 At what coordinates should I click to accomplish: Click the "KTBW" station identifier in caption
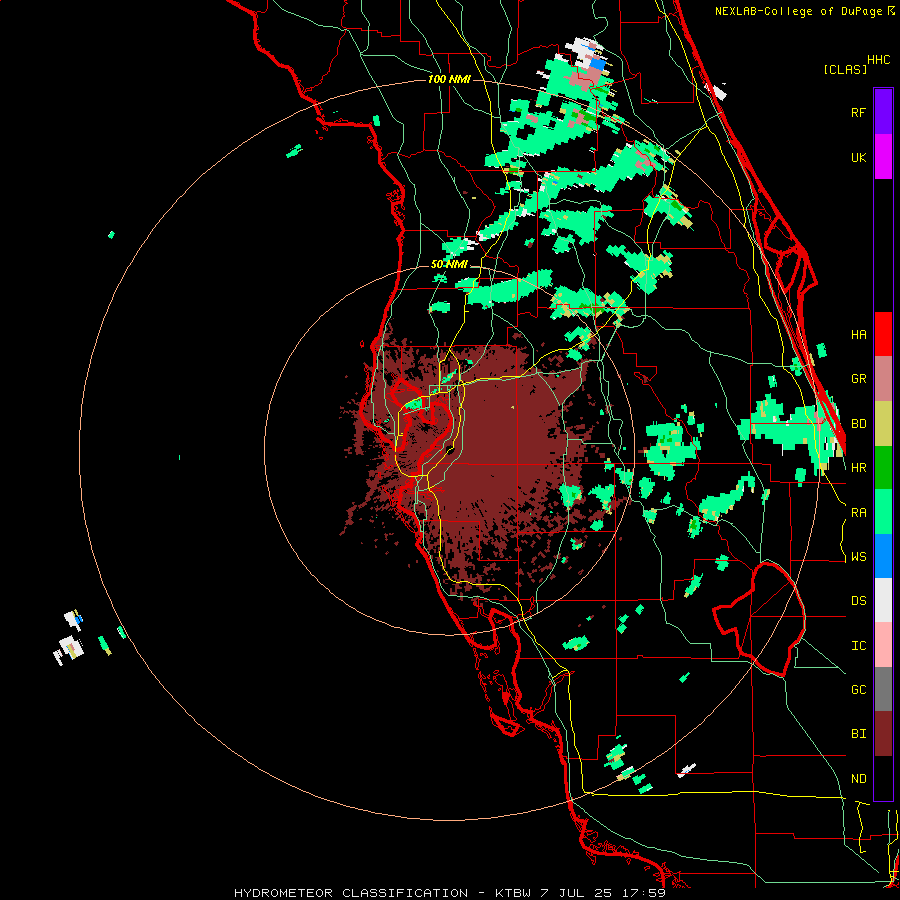tap(513, 893)
